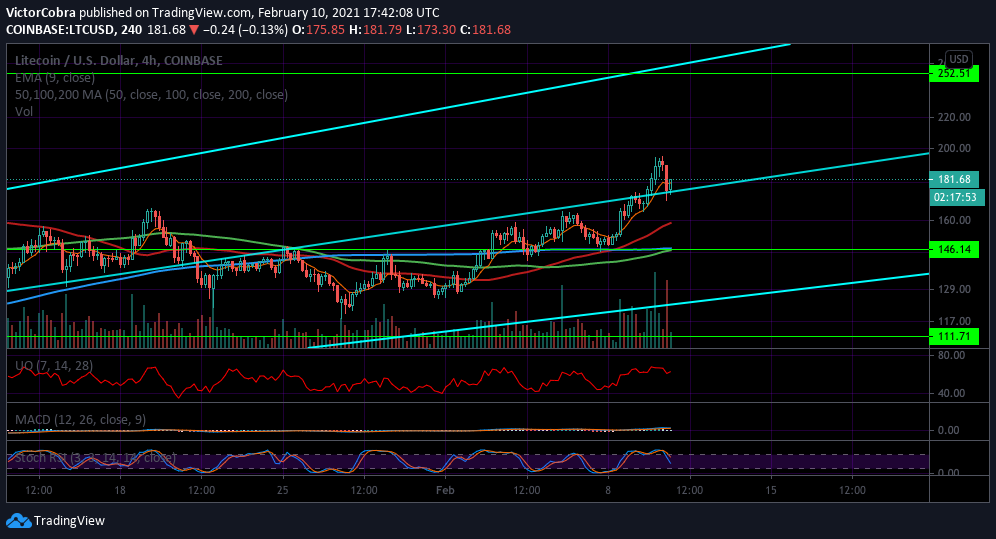Click the 200.00 price axis value
Viewport: 996px width, 539px height.
954,148
